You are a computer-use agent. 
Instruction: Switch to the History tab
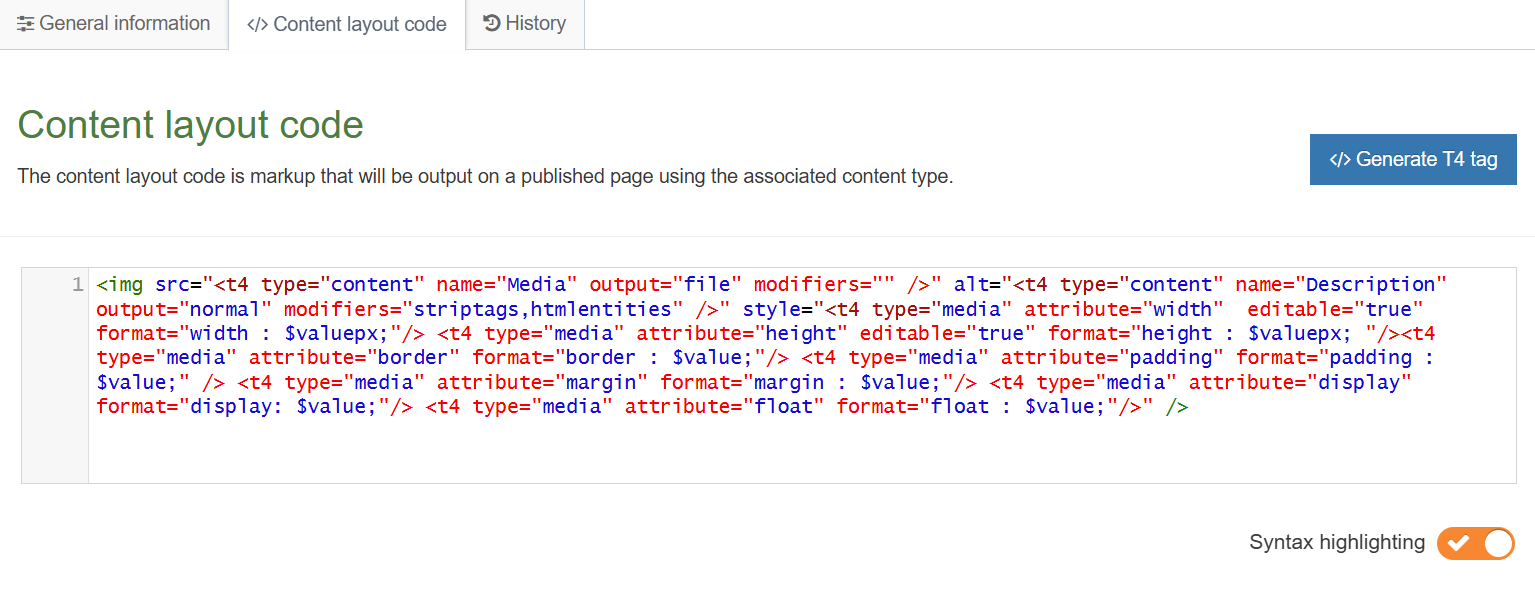point(524,23)
